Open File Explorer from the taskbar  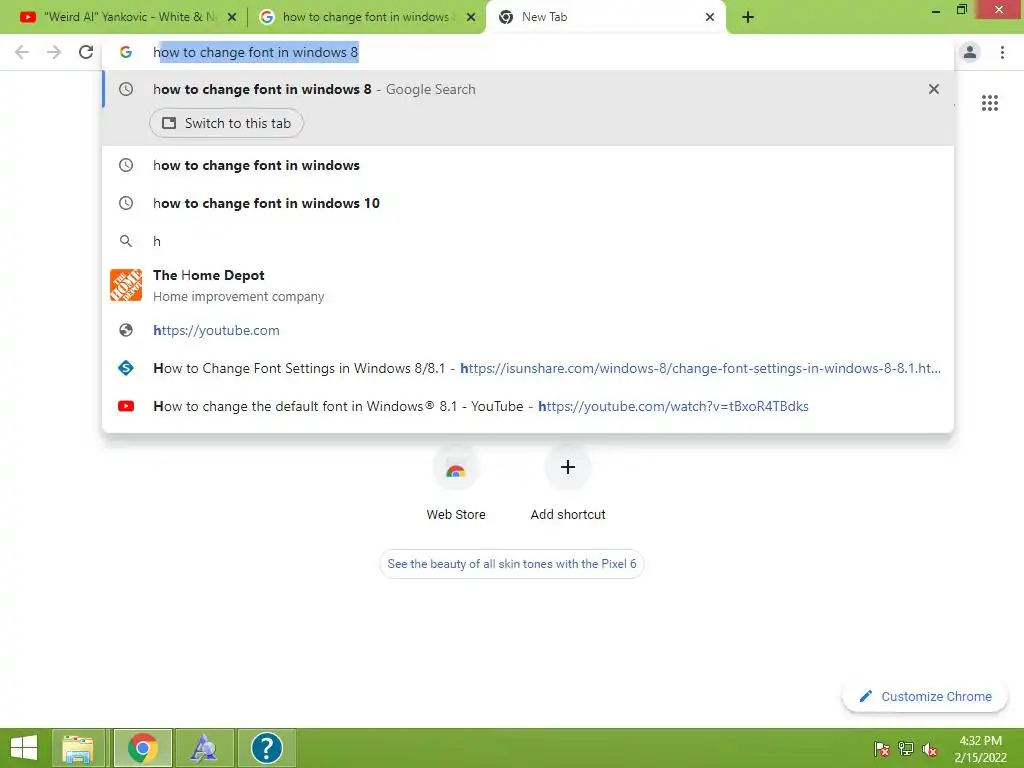[x=78, y=748]
